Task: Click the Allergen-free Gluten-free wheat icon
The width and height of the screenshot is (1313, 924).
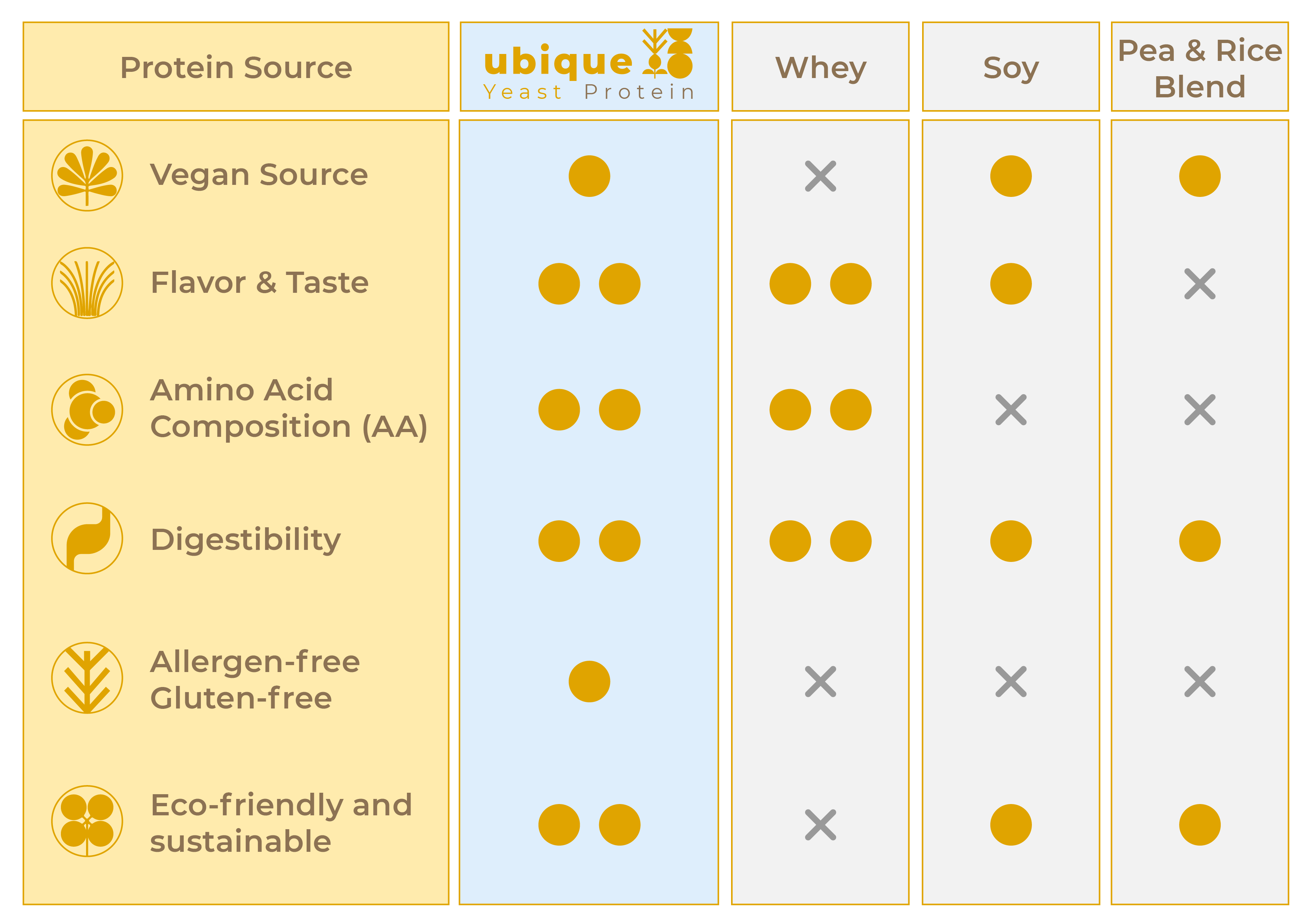Action: 87,678
